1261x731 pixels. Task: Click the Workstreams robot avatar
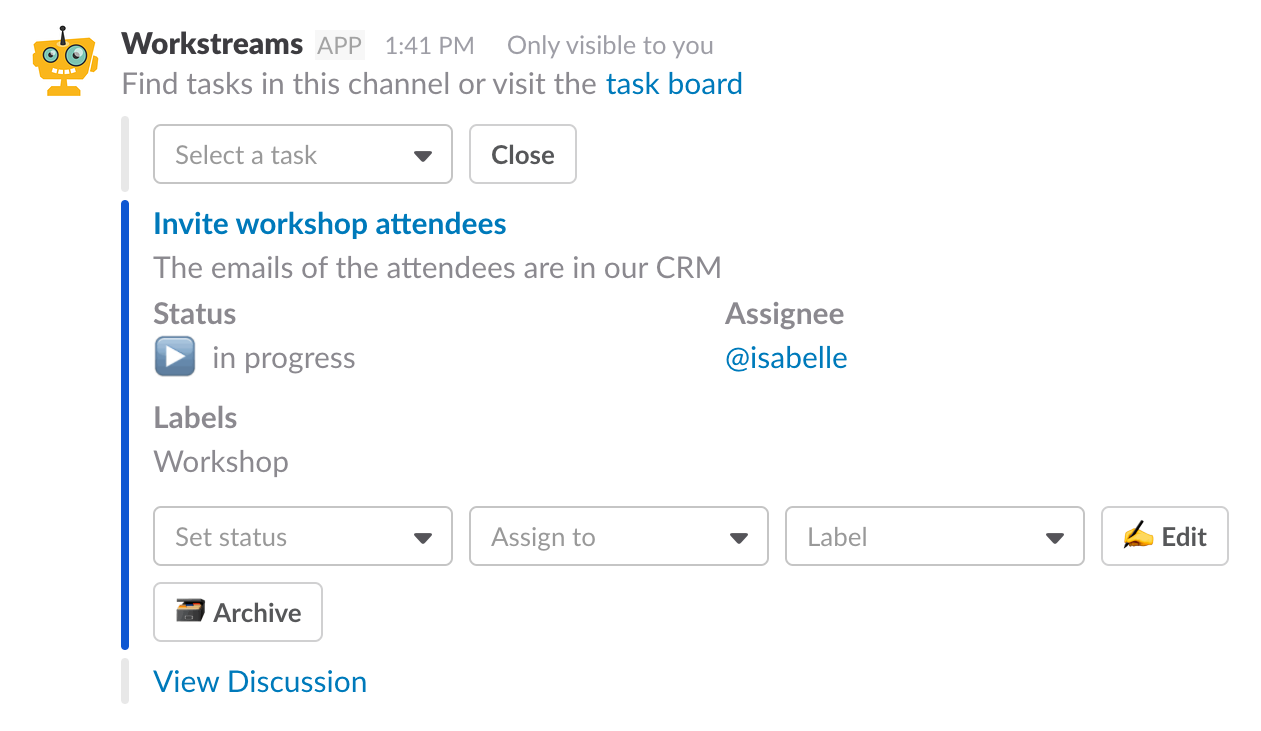(65, 61)
